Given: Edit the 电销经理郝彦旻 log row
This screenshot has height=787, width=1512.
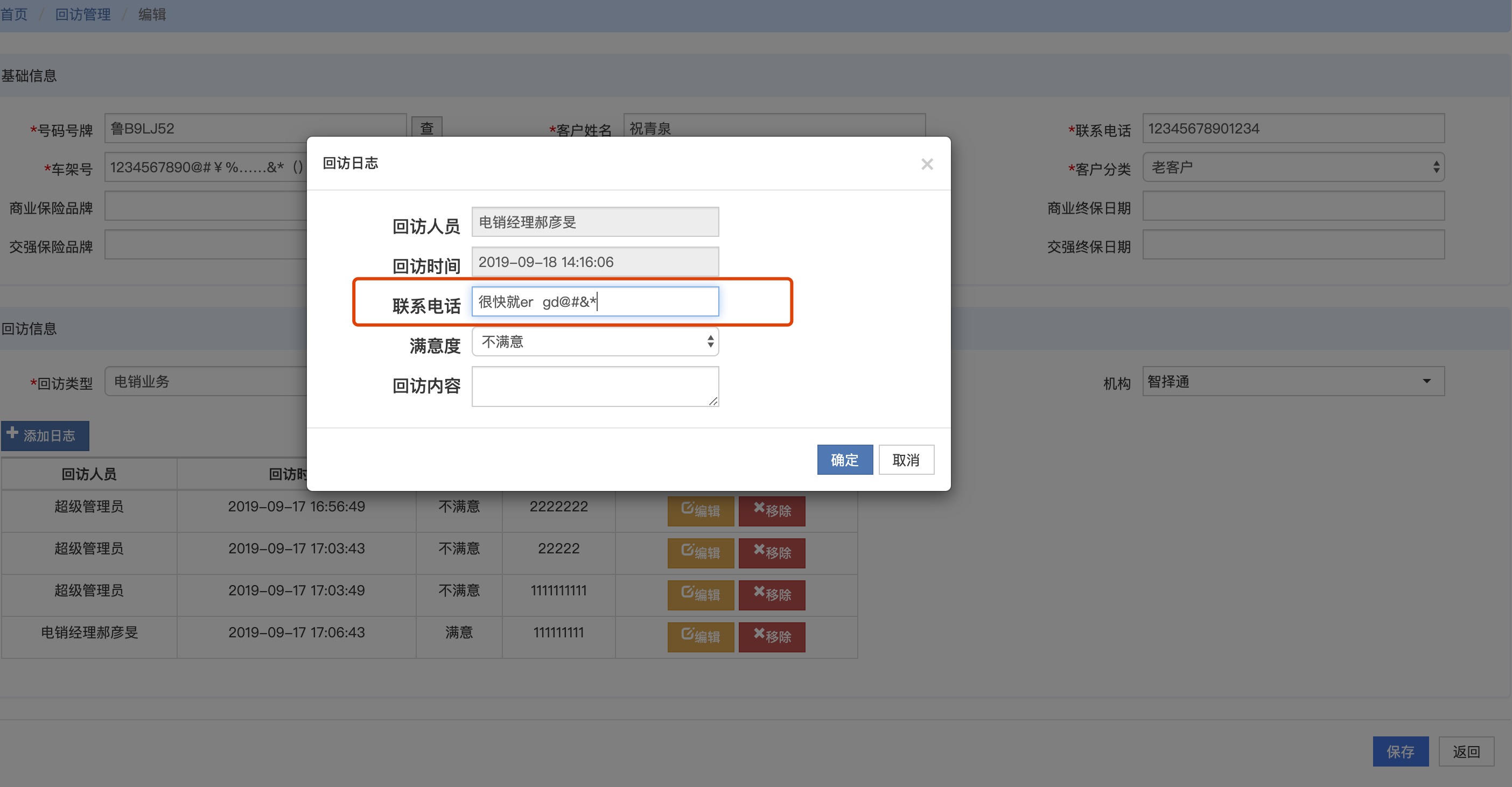Looking at the screenshot, I should [x=700, y=637].
